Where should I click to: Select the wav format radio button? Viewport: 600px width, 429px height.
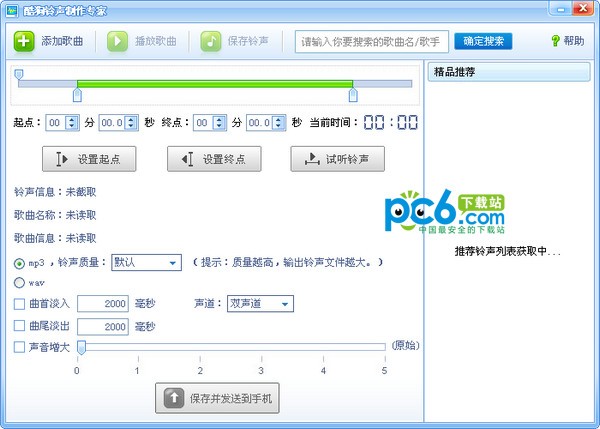click(x=19, y=283)
